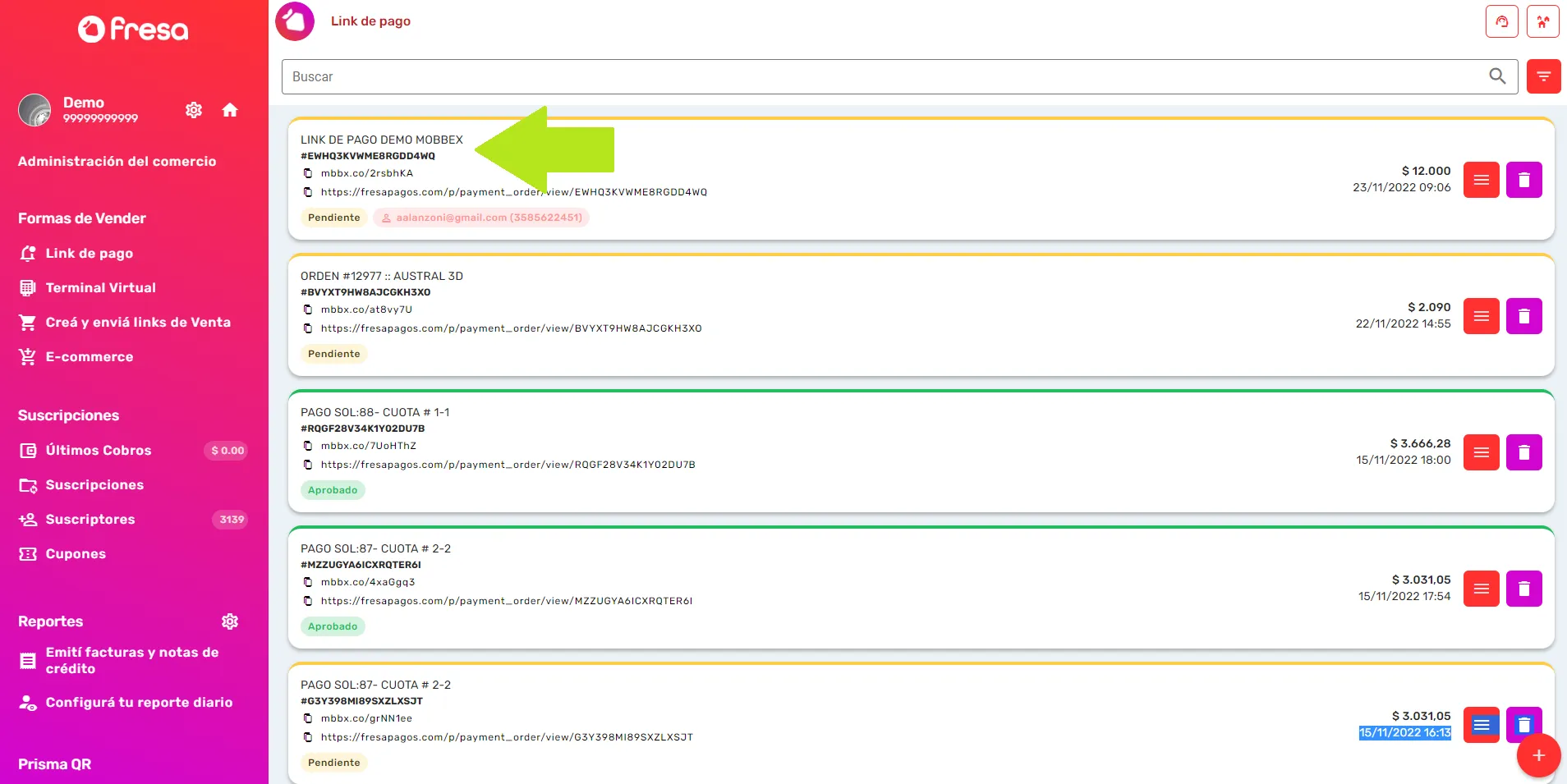Delete the PAGO SOL:88 CUOTA # 1-1 entry
Screen dimensions: 1567x784
point(1523,452)
